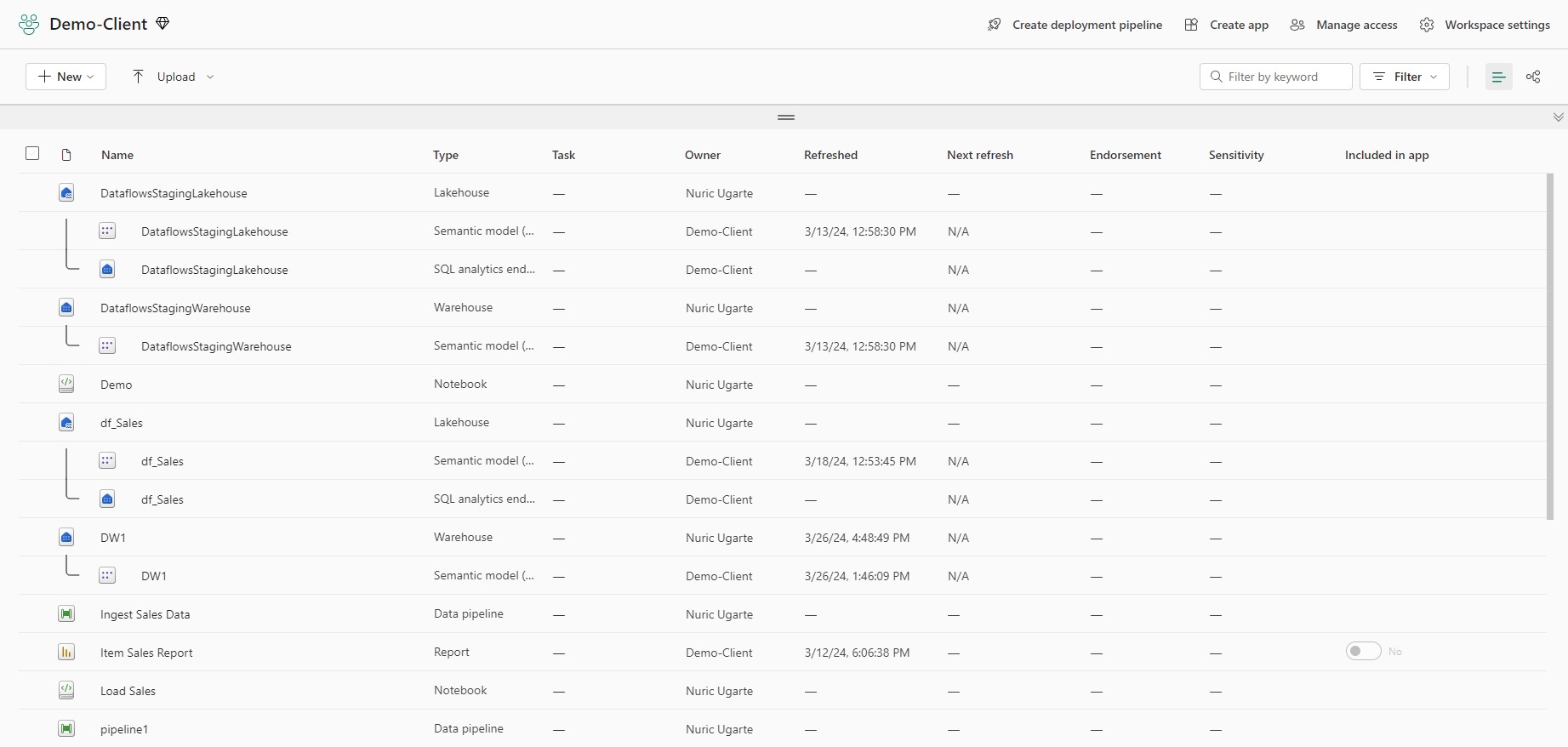This screenshot has height=747, width=1568.
Task: Select the list view icon
Action: [x=1498, y=77]
